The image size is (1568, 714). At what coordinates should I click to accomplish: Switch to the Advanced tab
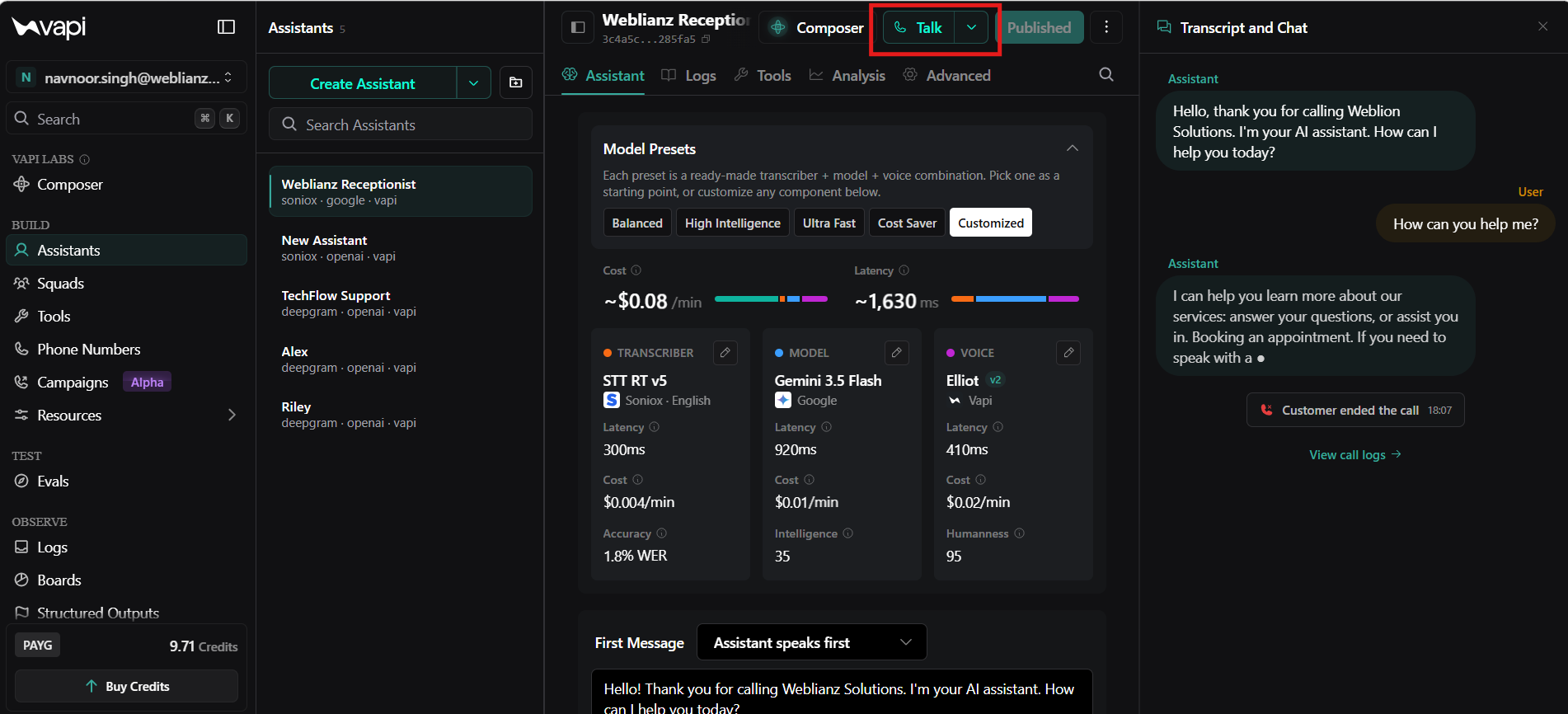click(x=946, y=75)
